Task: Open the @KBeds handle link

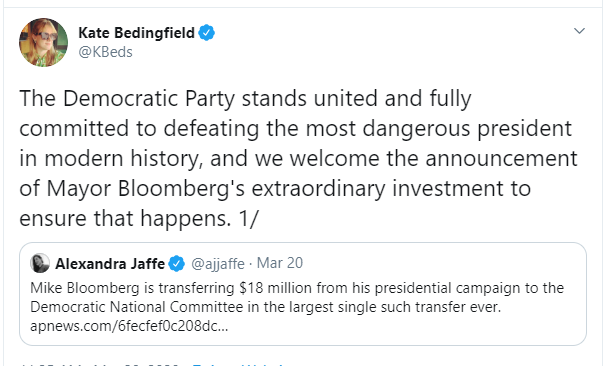Action: [105, 52]
